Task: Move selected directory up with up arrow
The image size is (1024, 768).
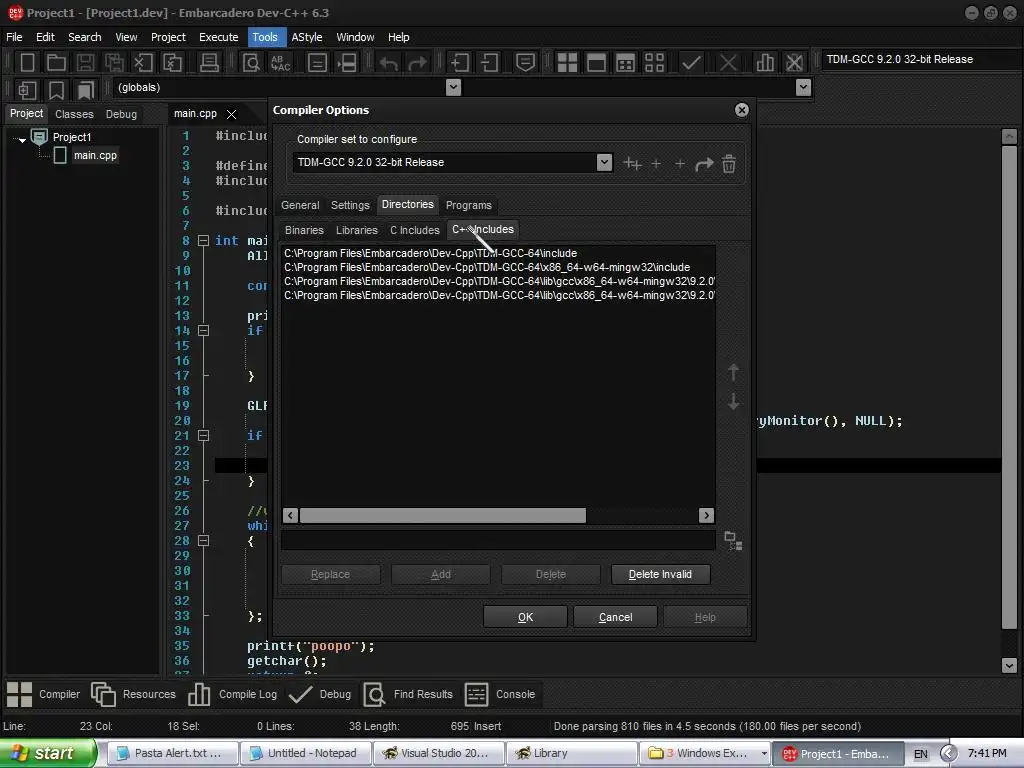Action: point(733,372)
